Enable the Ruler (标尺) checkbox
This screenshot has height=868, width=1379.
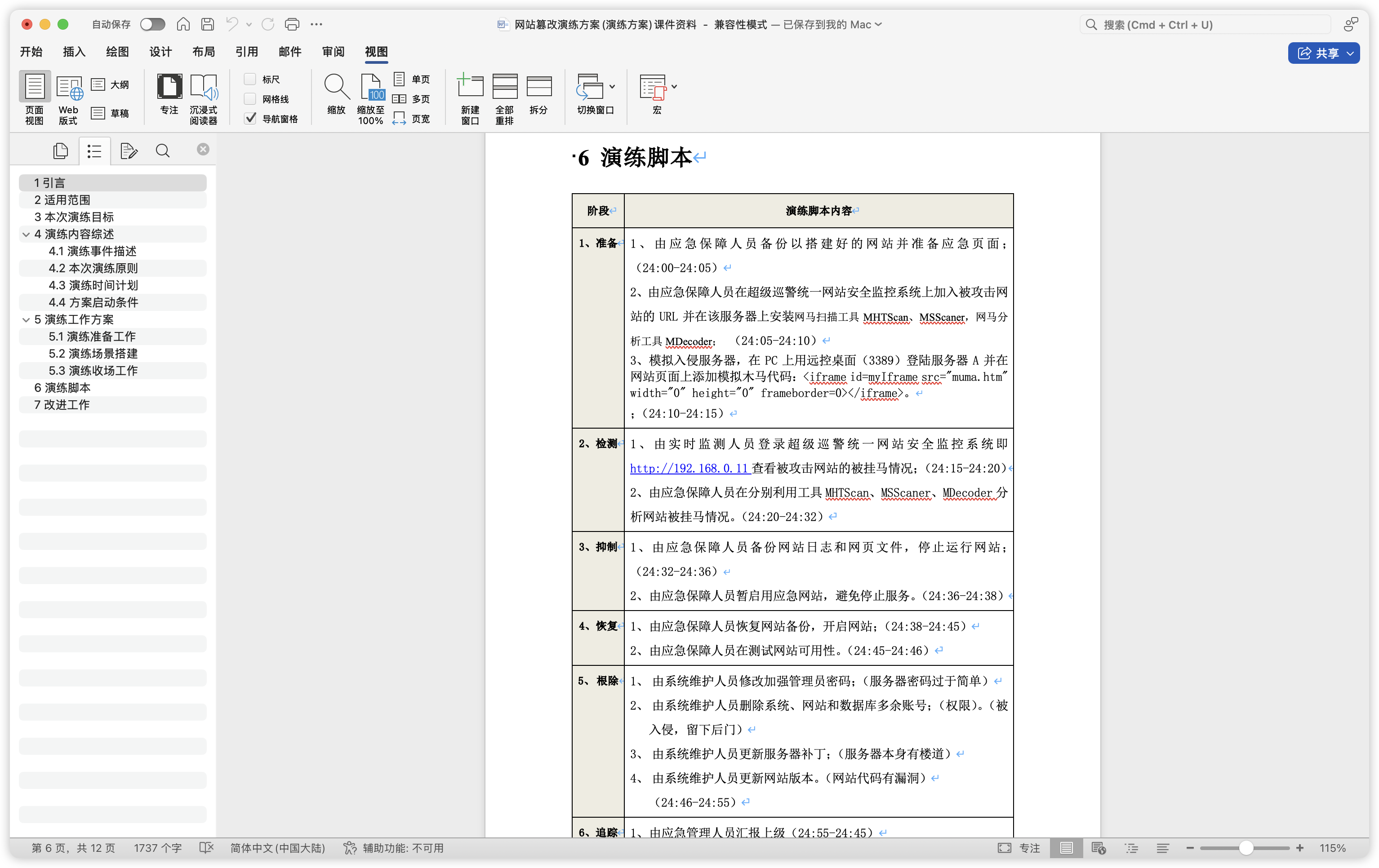250,79
